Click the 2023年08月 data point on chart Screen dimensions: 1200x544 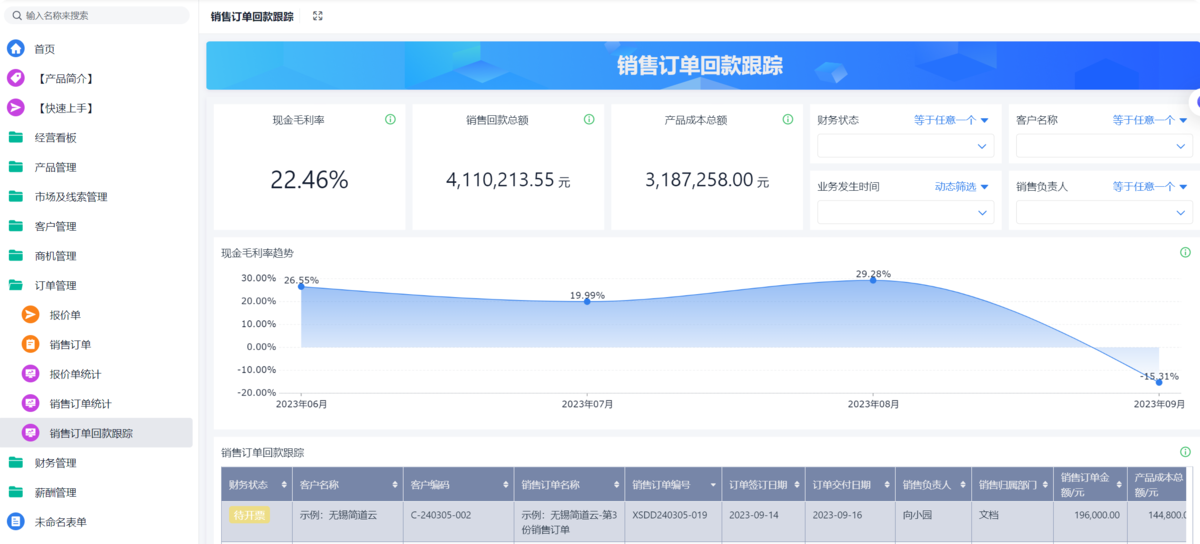pyautogui.click(x=873, y=280)
